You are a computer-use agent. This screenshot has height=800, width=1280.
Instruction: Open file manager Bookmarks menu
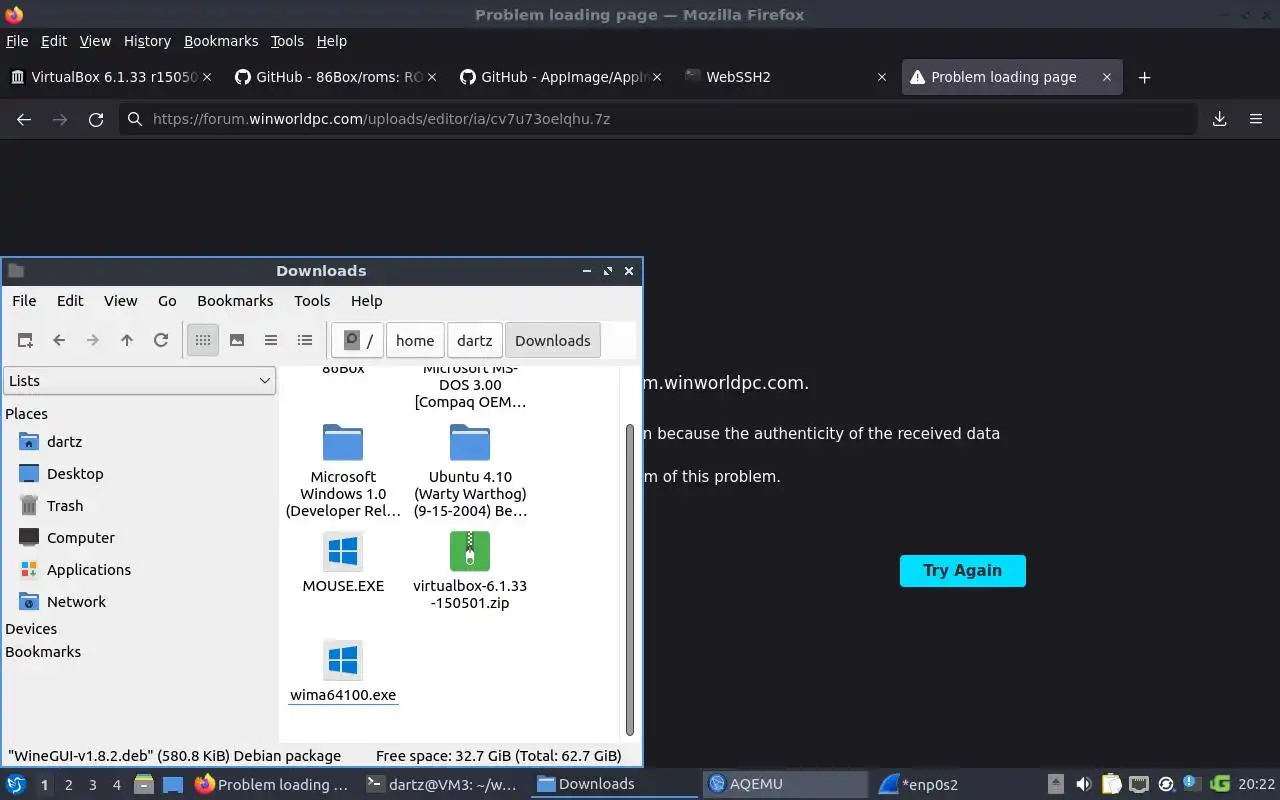point(235,300)
